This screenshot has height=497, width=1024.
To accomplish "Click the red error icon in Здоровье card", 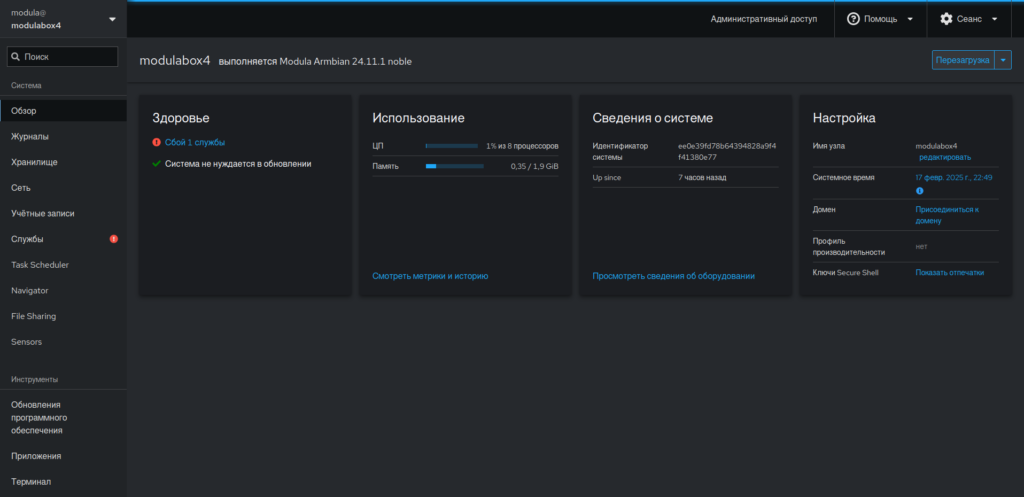I will click(x=156, y=142).
